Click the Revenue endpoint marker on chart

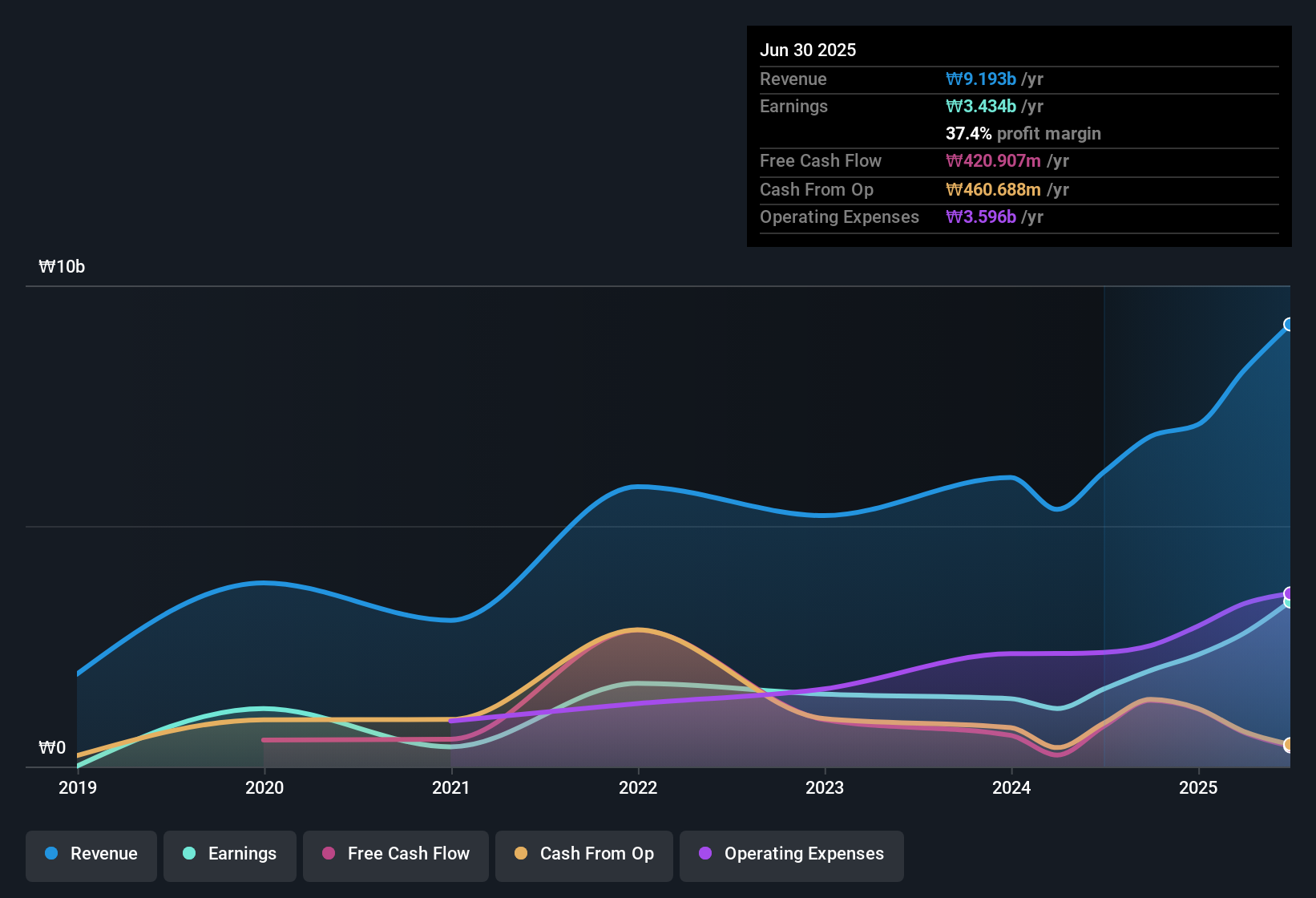(x=1288, y=324)
